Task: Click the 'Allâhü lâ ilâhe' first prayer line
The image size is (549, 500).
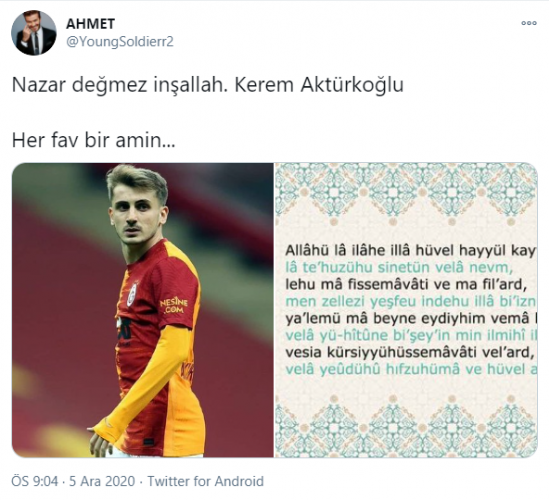Action: pos(410,251)
